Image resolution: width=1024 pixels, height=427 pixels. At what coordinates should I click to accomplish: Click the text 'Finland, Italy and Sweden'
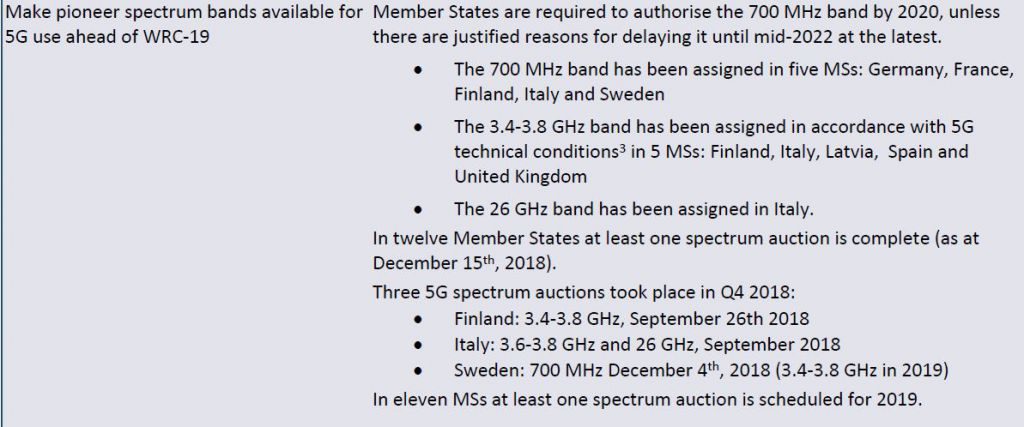560,94
